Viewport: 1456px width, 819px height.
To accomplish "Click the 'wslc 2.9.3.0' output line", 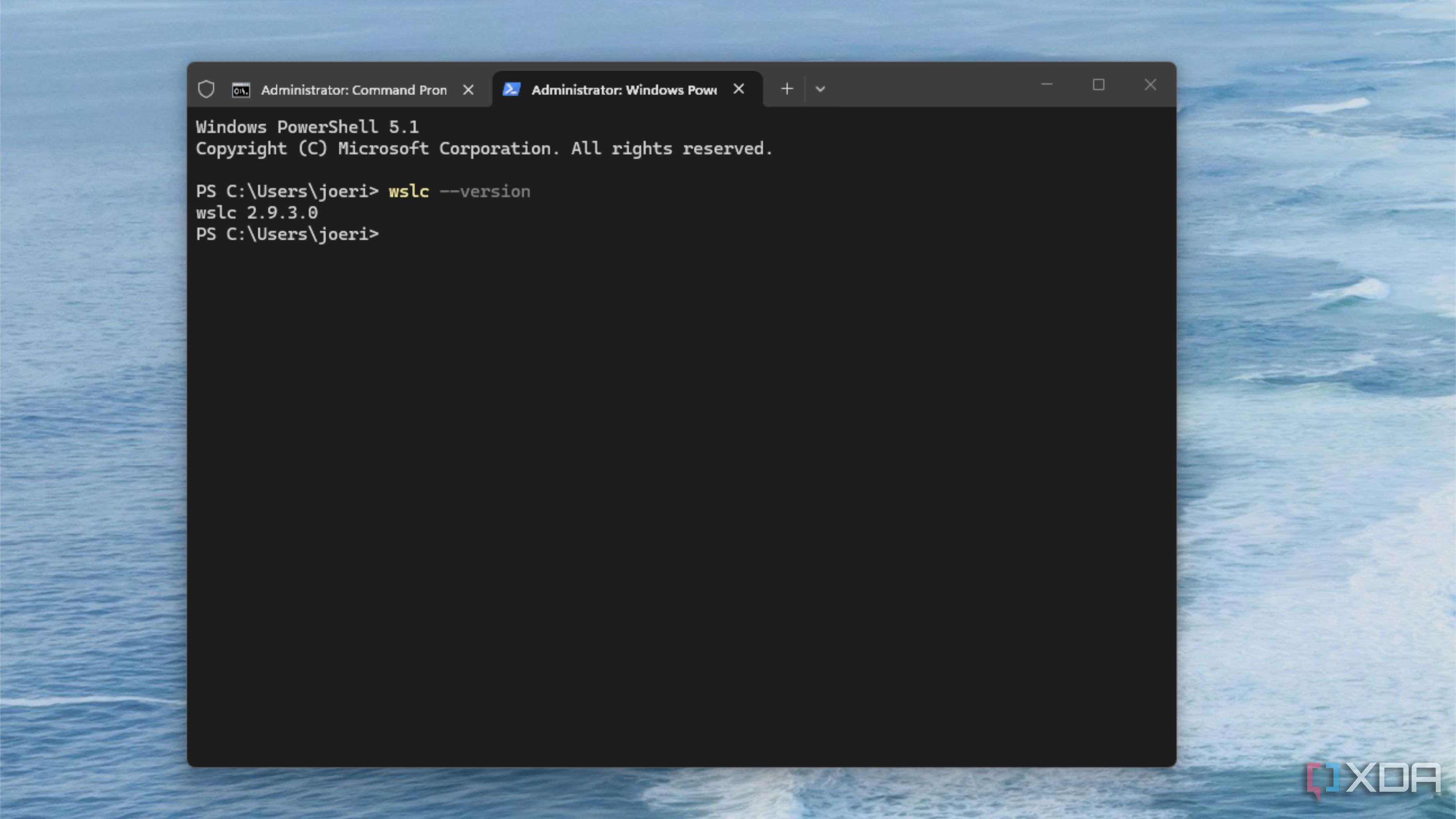I will (x=257, y=213).
